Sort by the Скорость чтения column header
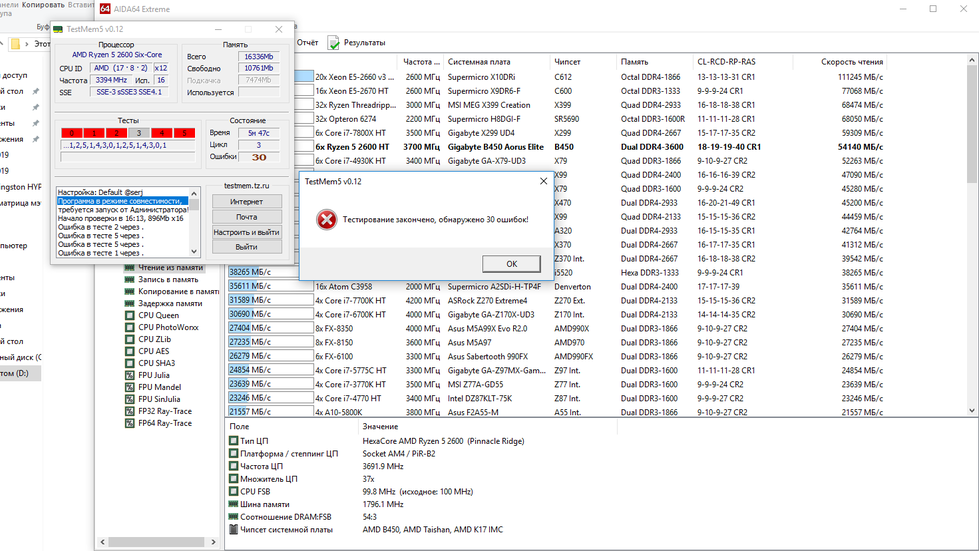 [840, 62]
